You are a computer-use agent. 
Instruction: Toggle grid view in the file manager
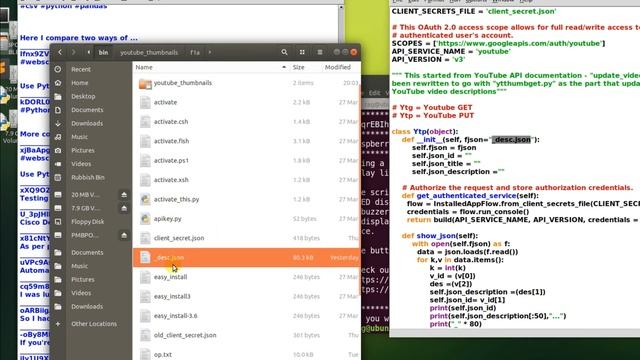[x=302, y=52]
